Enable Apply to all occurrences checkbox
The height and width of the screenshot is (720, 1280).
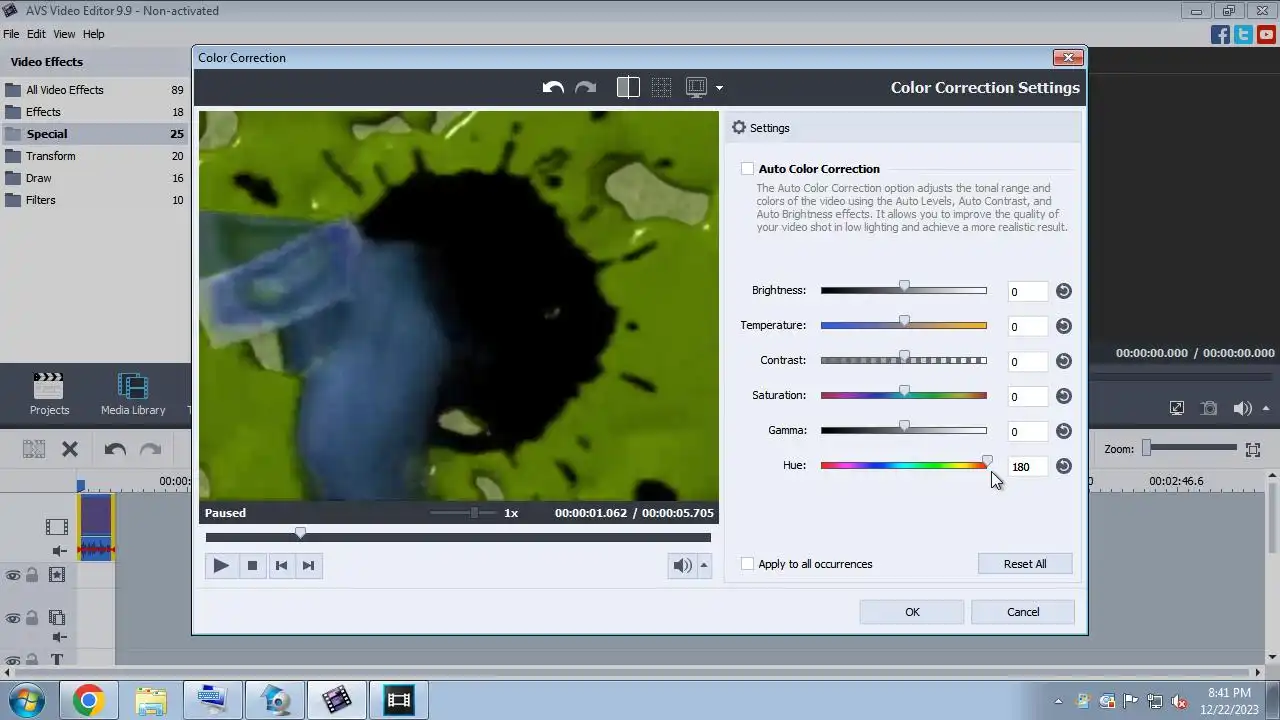[x=747, y=564]
